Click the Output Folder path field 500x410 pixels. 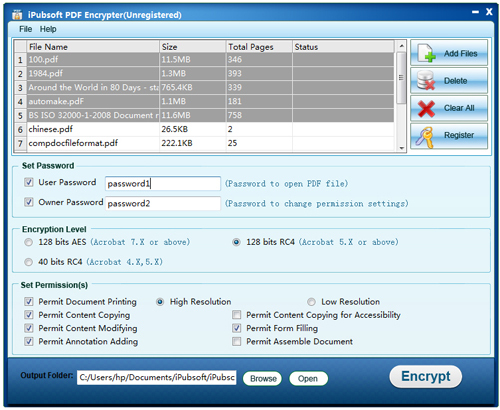coord(157,378)
